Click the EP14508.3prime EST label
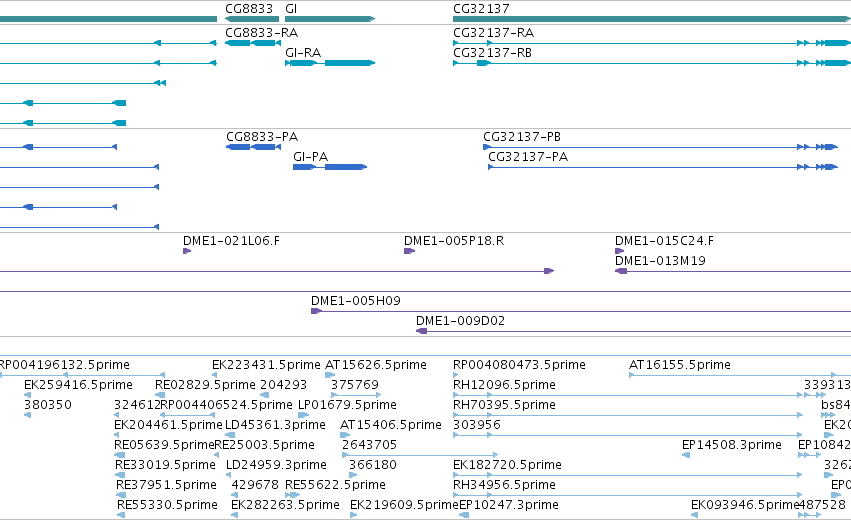This screenshot has width=851, height=520. pyautogui.click(x=732, y=445)
